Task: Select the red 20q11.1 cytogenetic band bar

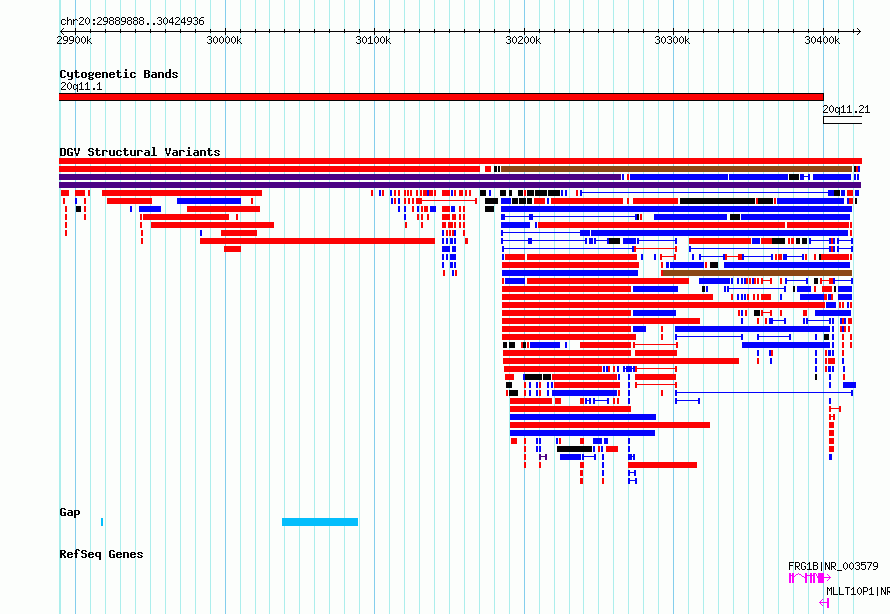Action: (x=441, y=97)
